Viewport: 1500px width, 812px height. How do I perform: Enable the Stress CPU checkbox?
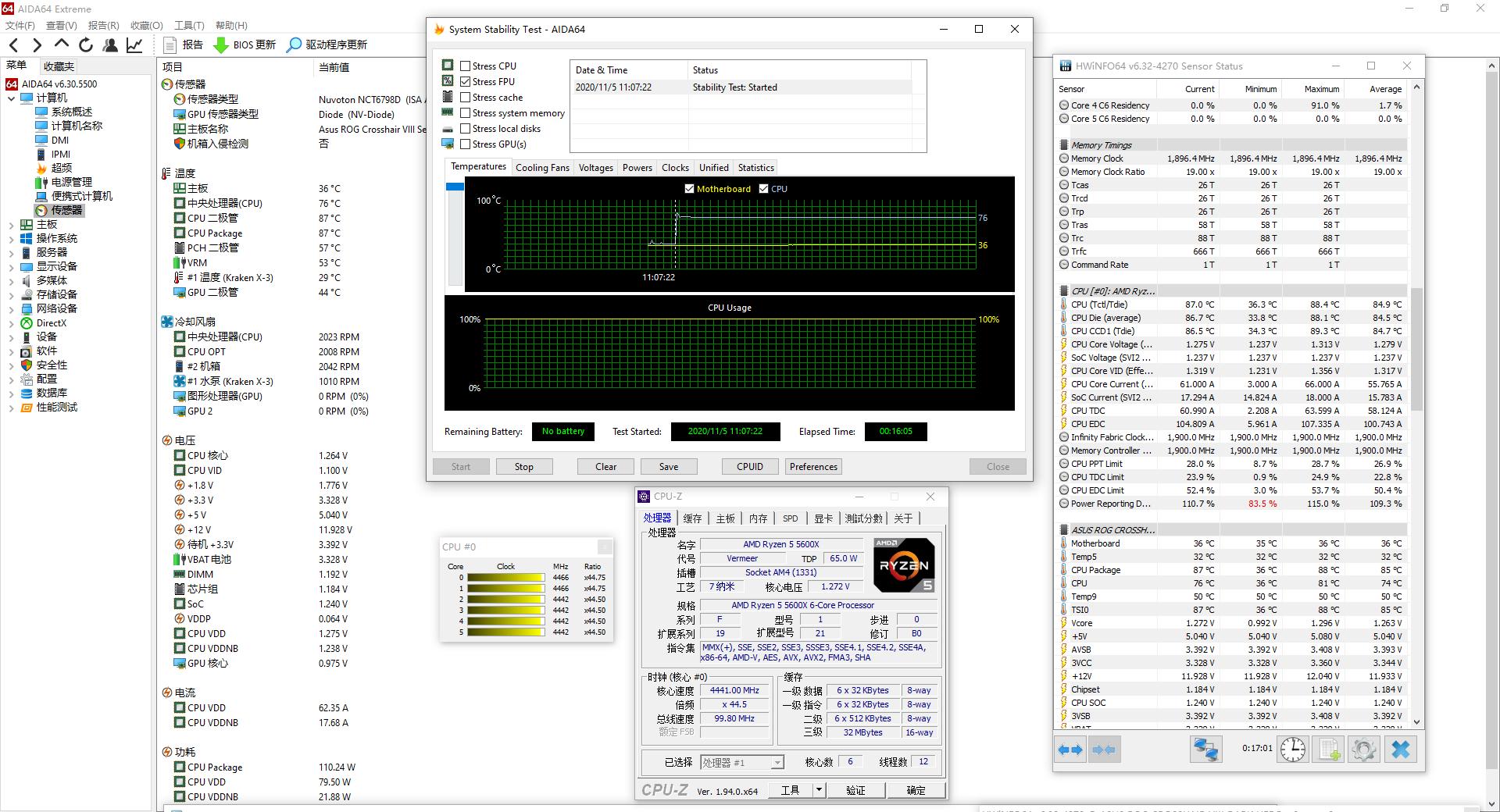click(465, 66)
